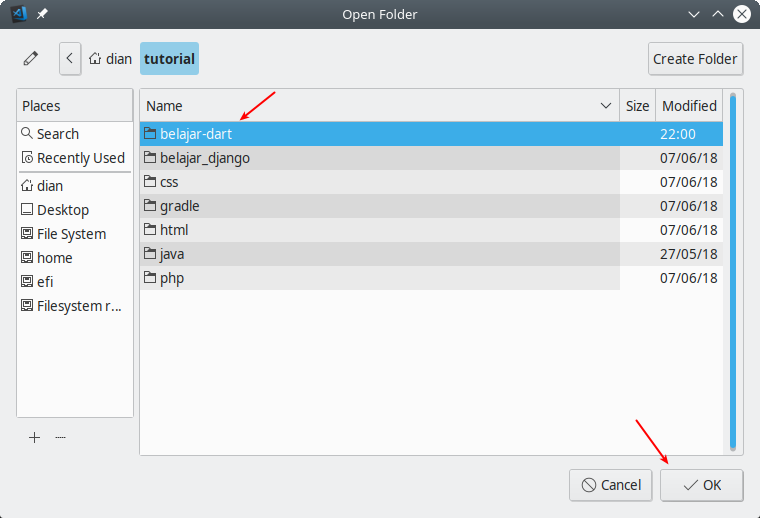The image size is (760, 518).
Task: Click the tutorial breadcrumb button
Action: (x=169, y=58)
